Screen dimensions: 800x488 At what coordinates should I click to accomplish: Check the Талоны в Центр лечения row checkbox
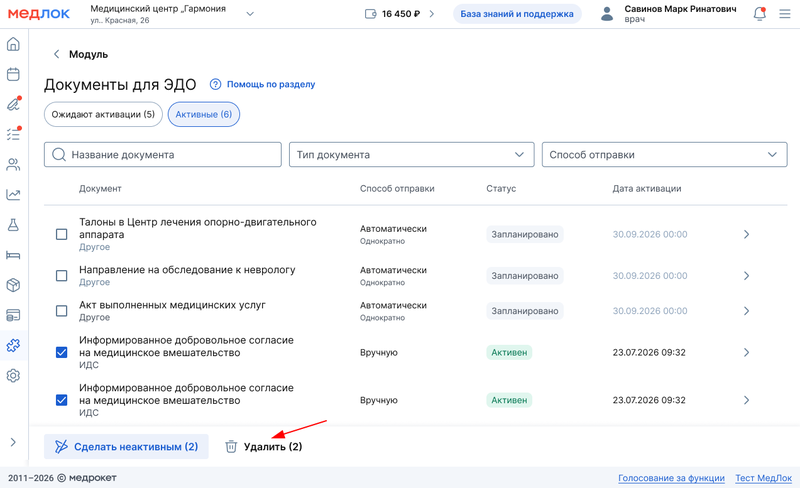(61, 234)
